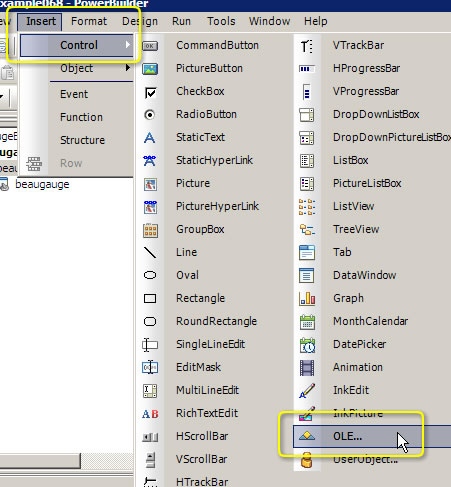The width and height of the screenshot is (451, 487).
Task: Click the CheckBox checkmark icon
Action: pos(150,92)
